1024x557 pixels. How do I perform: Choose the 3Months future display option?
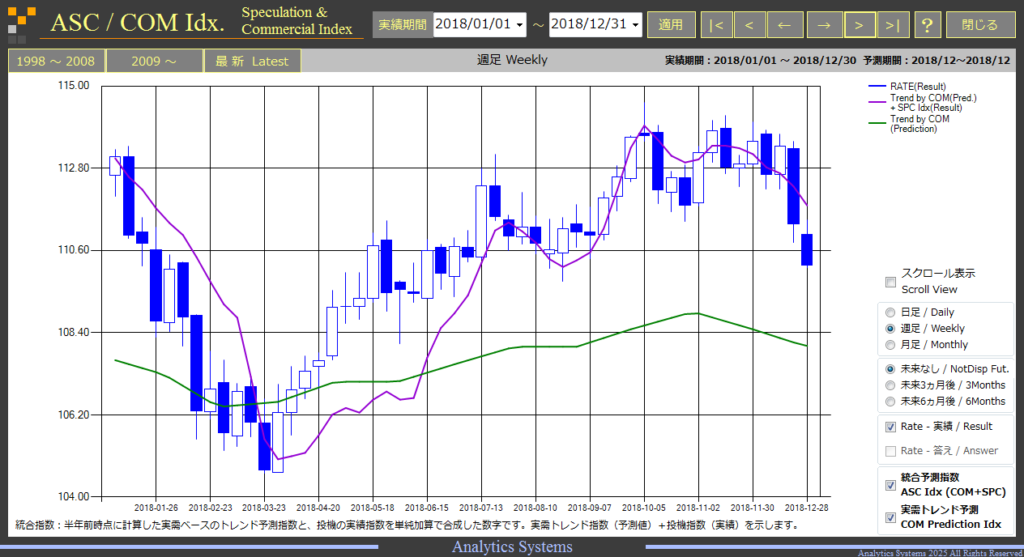point(889,385)
